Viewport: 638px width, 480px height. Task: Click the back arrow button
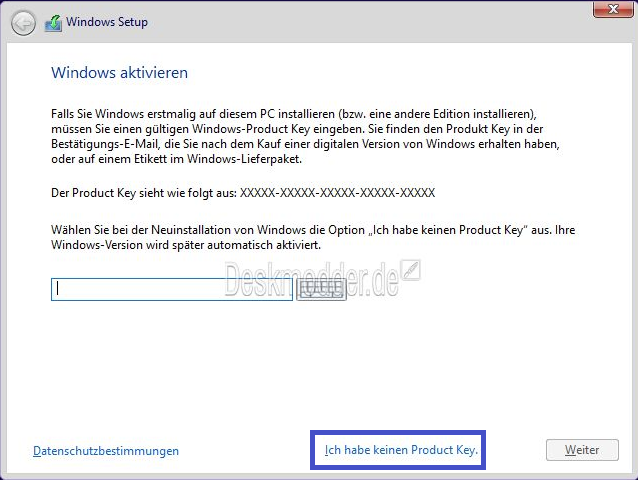point(23,23)
